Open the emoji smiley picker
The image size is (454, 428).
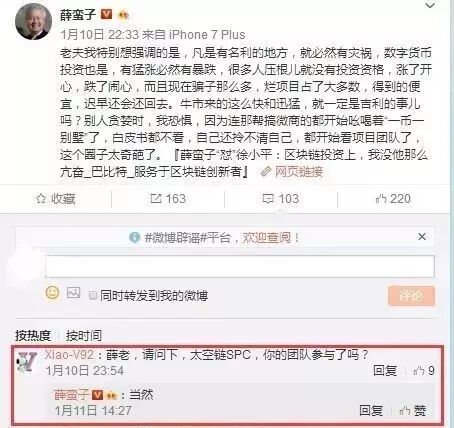pyautogui.click(x=52, y=293)
